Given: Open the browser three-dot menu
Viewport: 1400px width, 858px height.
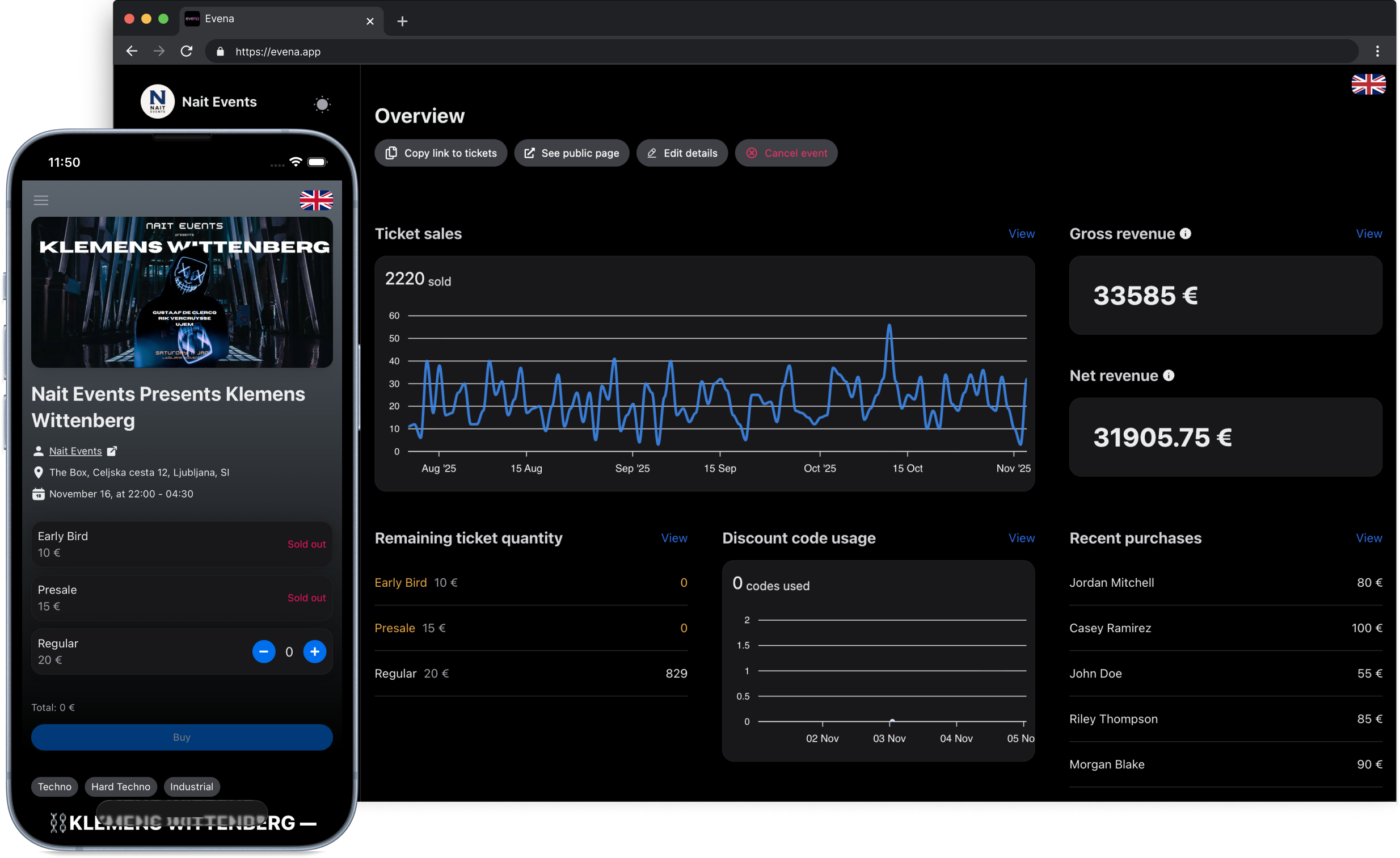Looking at the screenshot, I should (x=1377, y=51).
